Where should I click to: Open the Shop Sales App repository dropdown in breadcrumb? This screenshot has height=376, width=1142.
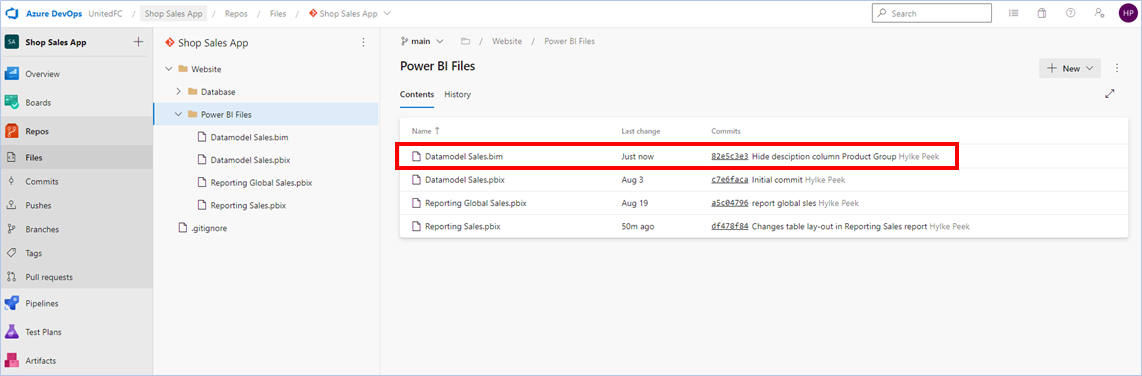350,13
